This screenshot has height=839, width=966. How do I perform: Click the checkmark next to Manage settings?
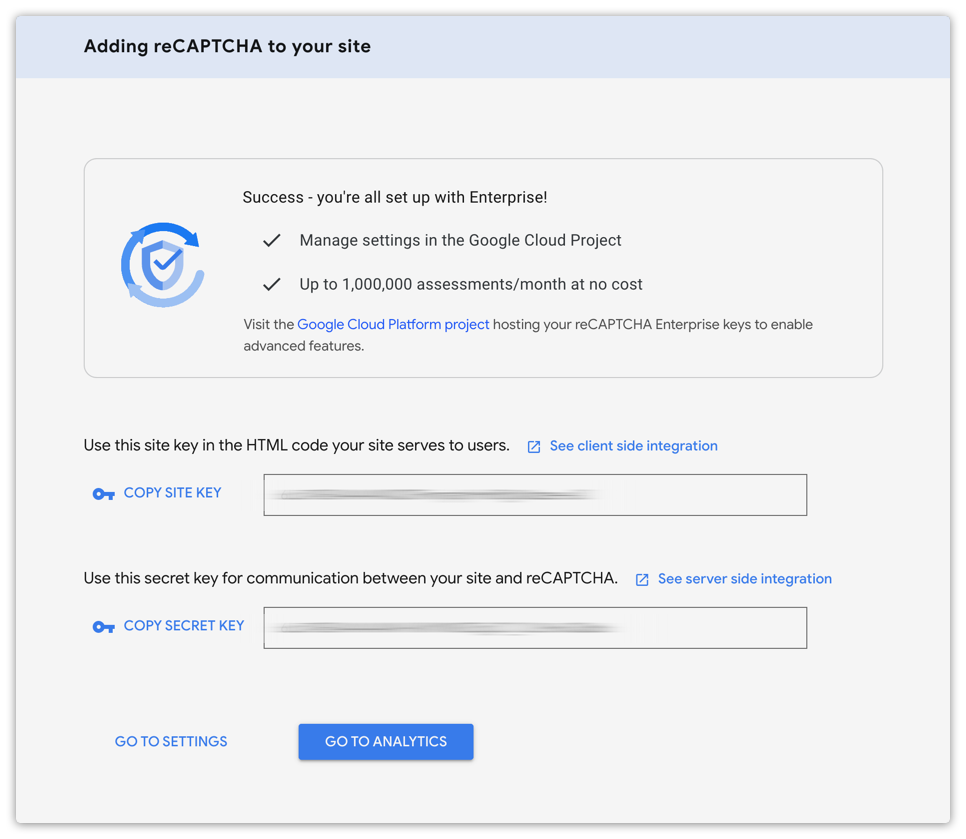pos(272,240)
